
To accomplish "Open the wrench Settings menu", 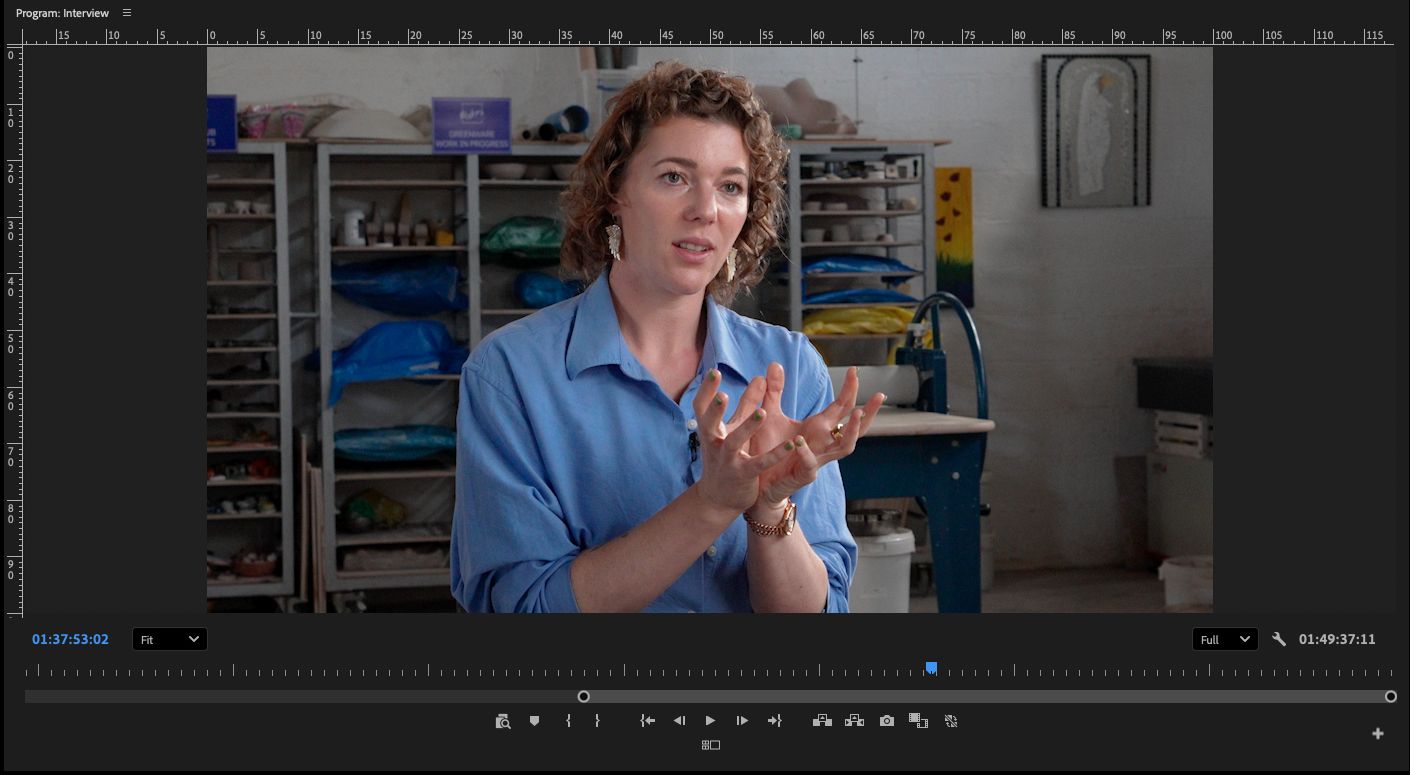I will coord(1279,639).
